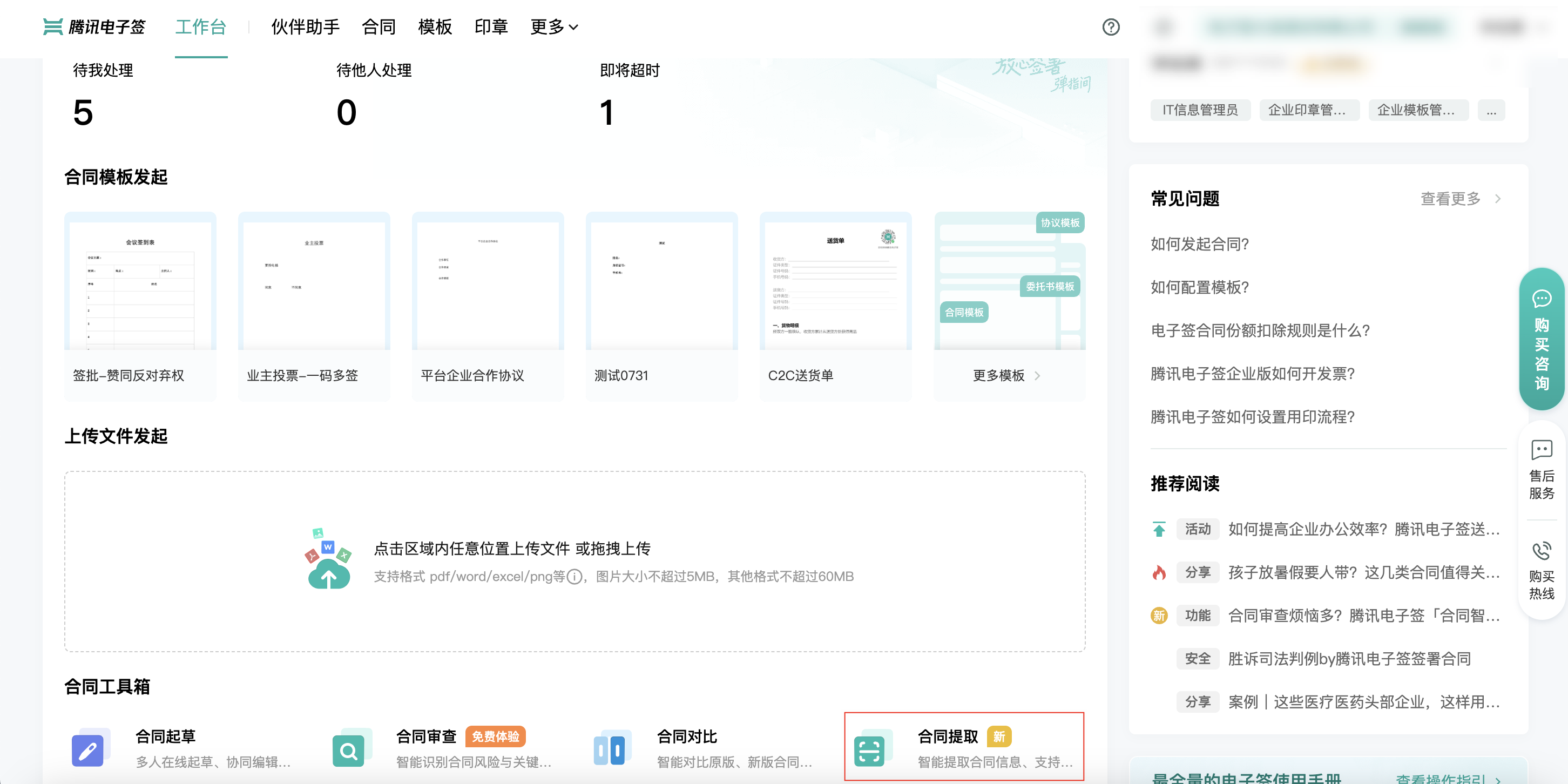Open the 印章 navigation tab
The width and height of the screenshot is (1568, 784).
[491, 27]
